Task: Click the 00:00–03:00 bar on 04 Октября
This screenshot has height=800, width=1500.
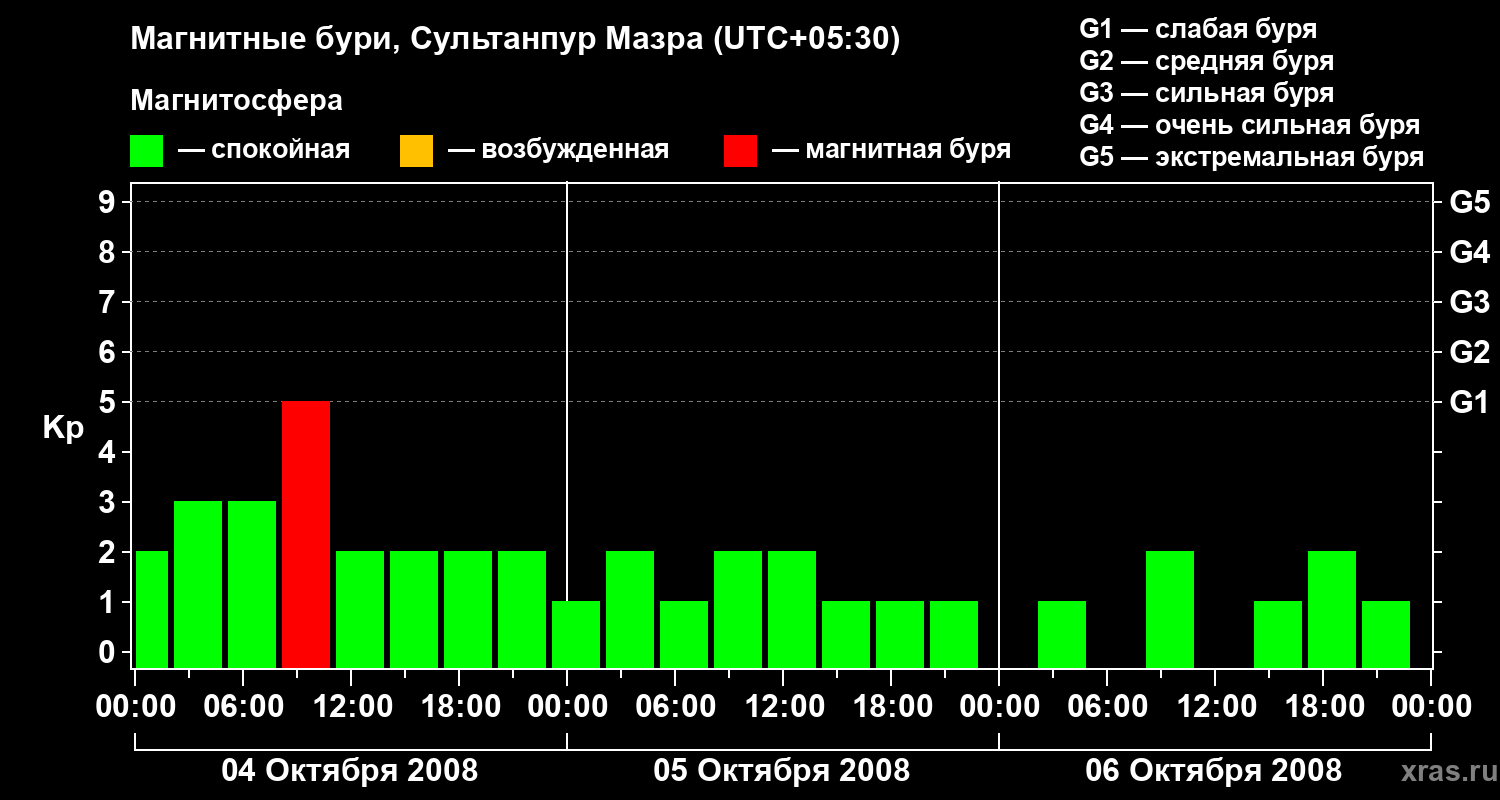Action: 152,609
